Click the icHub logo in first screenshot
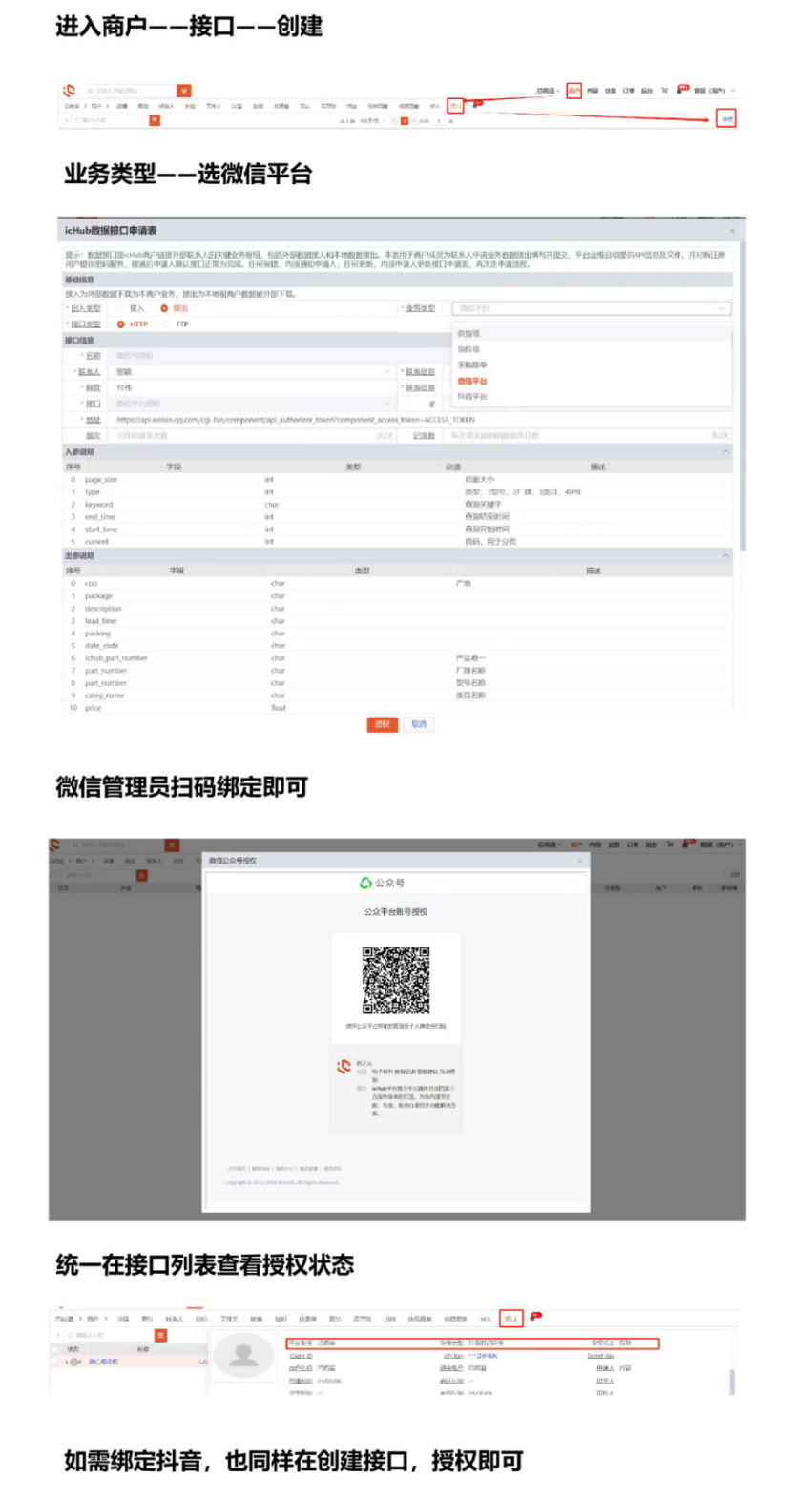Image resolution: width=812 pixels, height=1499 pixels. coord(69,91)
